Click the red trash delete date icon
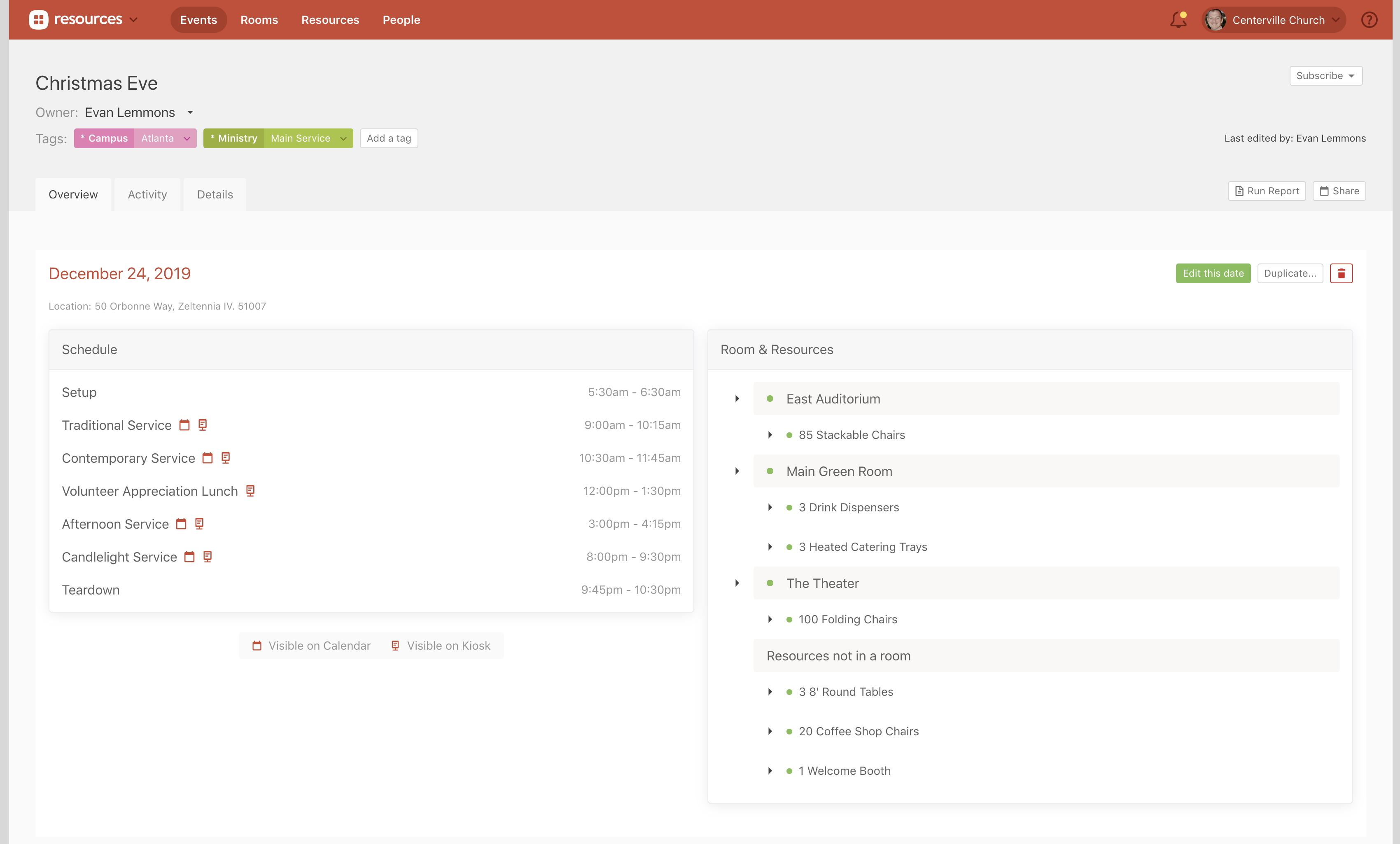This screenshot has height=844, width=1400. pos(1341,273)
